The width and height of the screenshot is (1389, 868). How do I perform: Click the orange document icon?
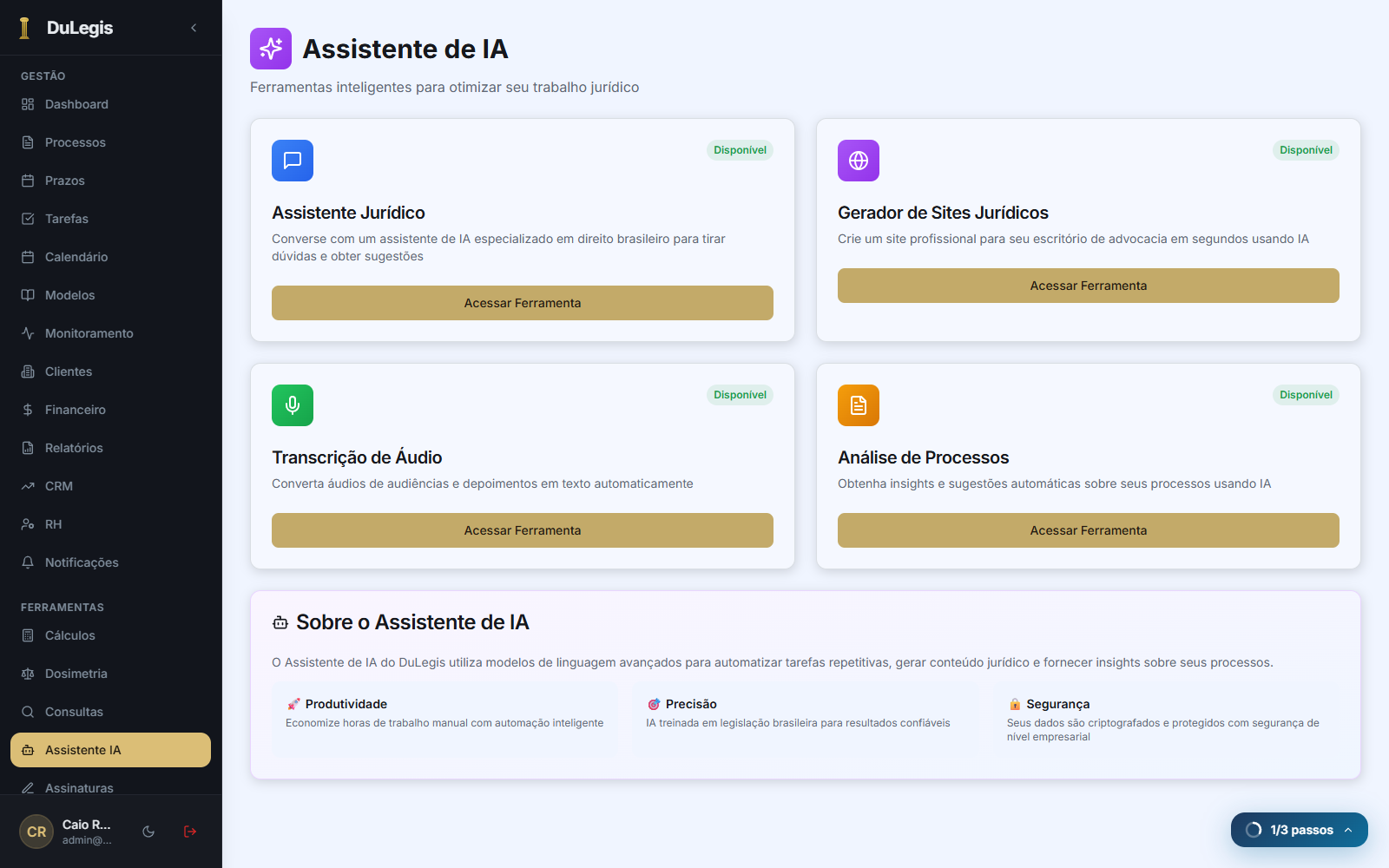859,405
